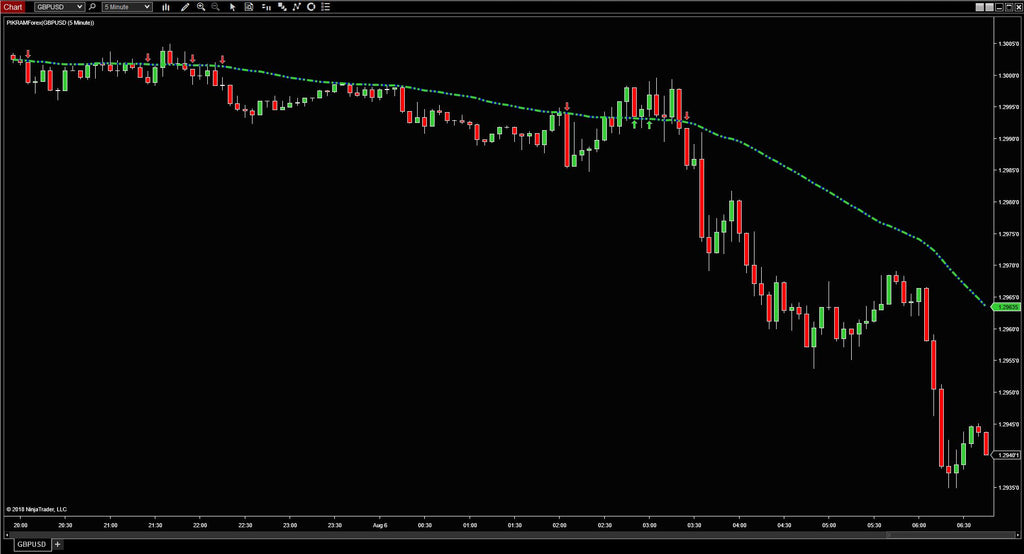
Task: Click the 1.29401 current price marker
Action: (x=1008, y=455)
